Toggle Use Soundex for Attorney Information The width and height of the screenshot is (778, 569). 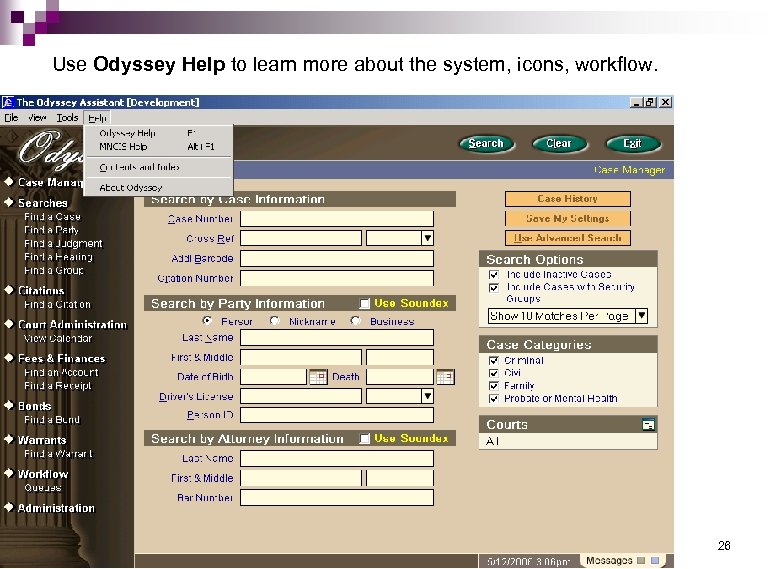click(x=365, y=439)
